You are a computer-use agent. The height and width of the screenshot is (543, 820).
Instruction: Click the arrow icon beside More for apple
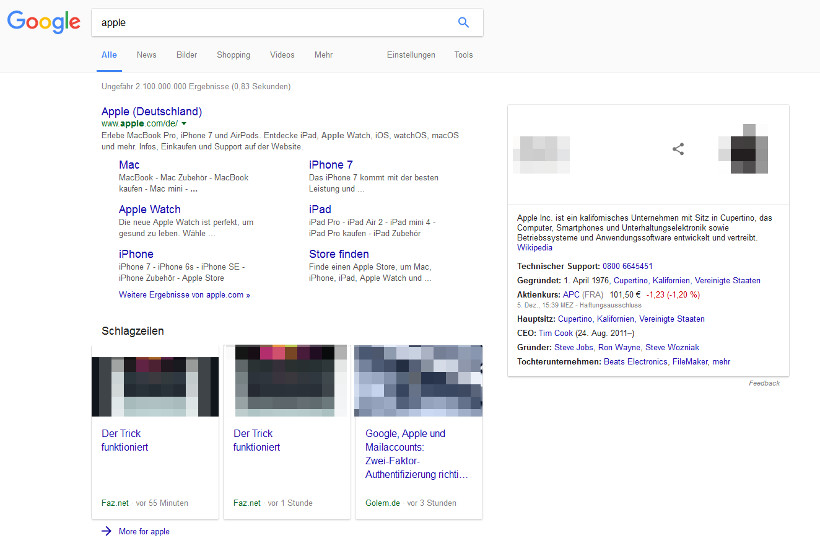coord(106,531)
